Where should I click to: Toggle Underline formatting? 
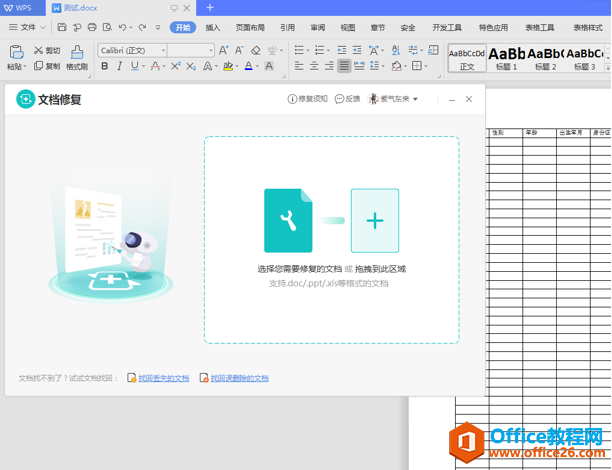pos(135,66)
